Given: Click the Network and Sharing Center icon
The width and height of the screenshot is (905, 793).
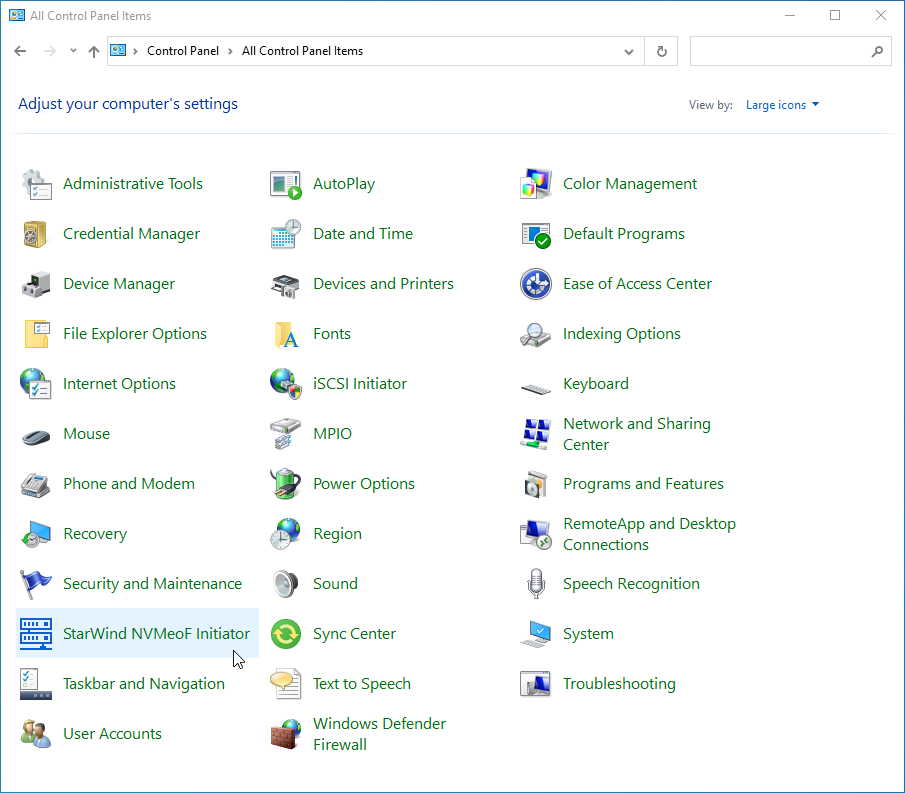Looking at the screenshot, I should [536, 434].
